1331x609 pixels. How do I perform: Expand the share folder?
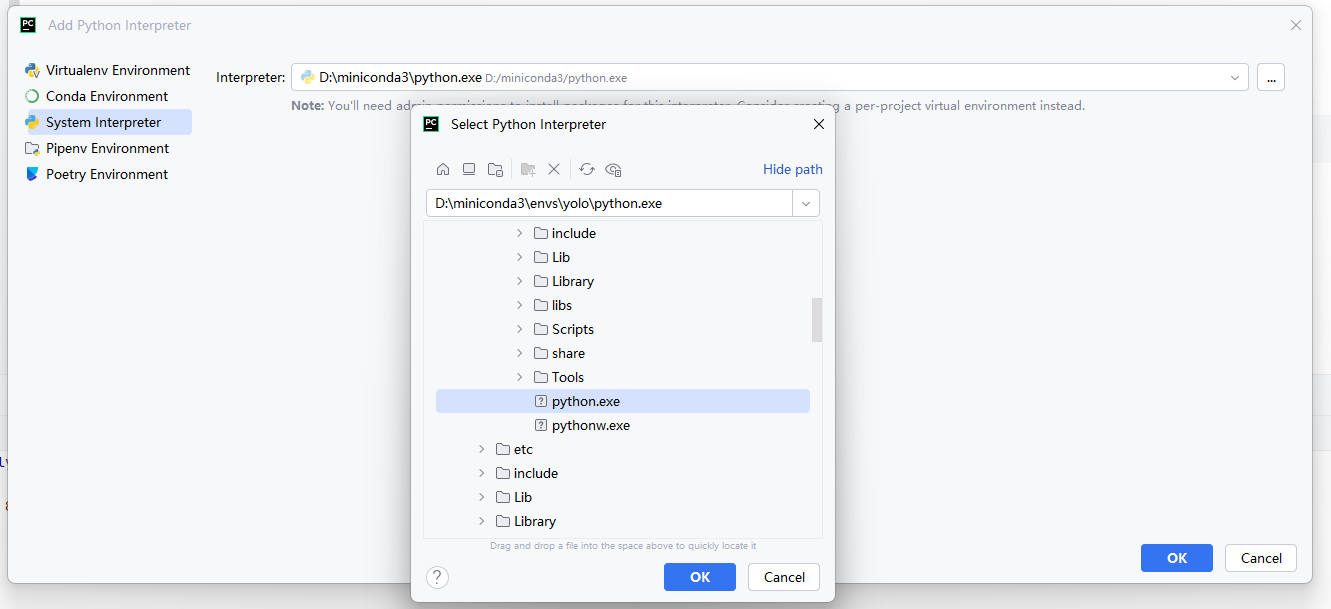(519, 353)
